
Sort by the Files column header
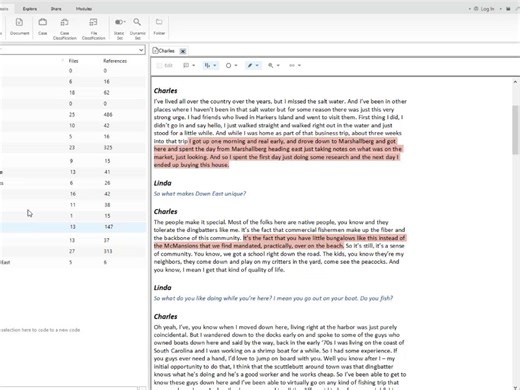pos(73,61)
